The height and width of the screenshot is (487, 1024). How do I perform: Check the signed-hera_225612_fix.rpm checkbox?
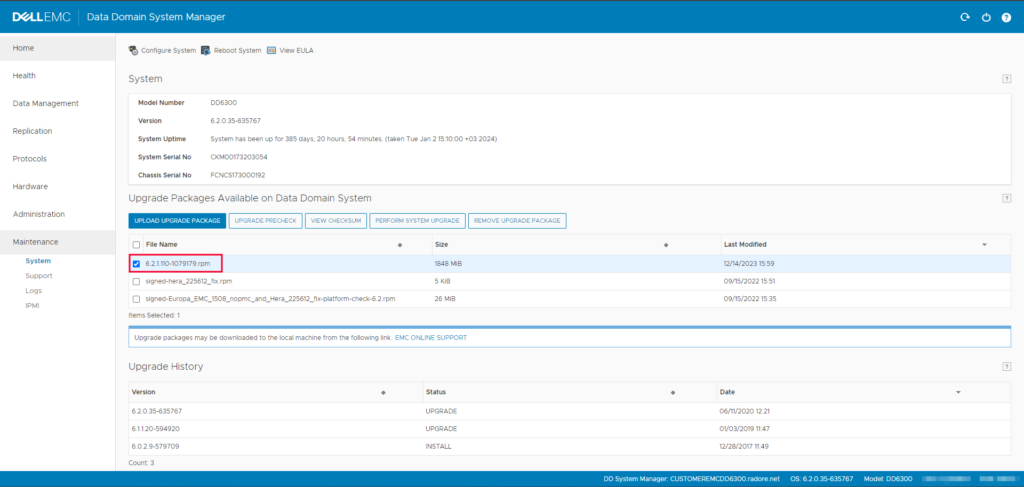(x=136, y=281)
